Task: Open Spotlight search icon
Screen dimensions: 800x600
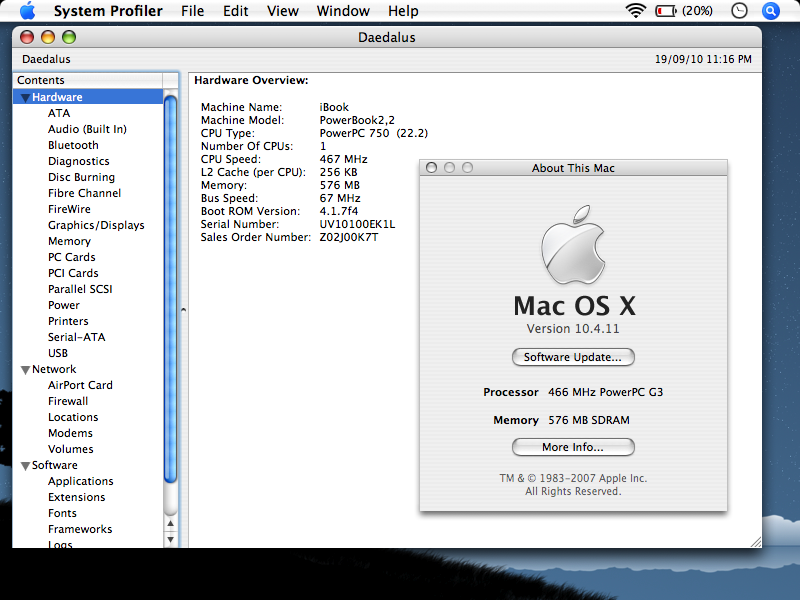Action: click(770, 11)
